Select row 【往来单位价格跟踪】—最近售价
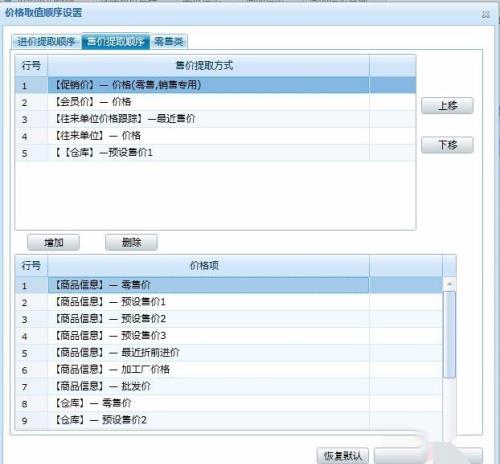The width and height of the screenshot is (500, 464). (x=215, y=119)
